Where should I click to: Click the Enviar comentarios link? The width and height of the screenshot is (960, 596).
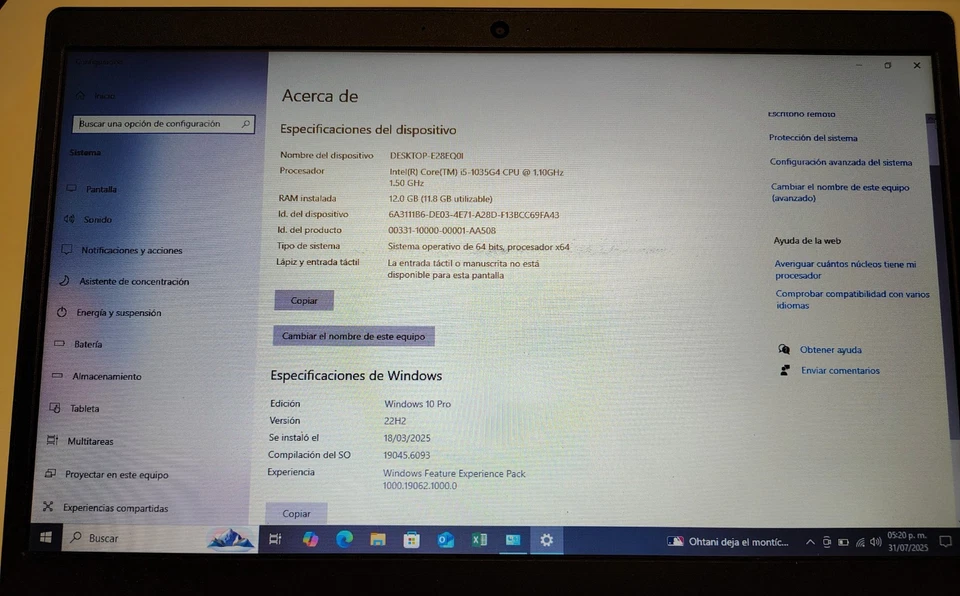(840, 371)
